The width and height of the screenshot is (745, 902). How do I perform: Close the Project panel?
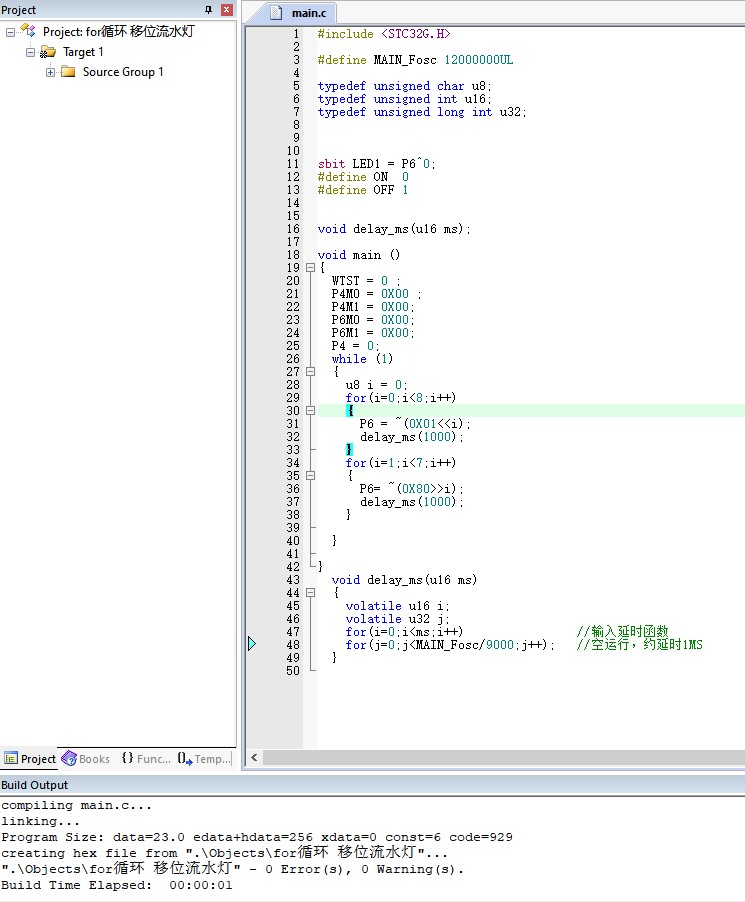pyautogui.click(x=226, y=10)
